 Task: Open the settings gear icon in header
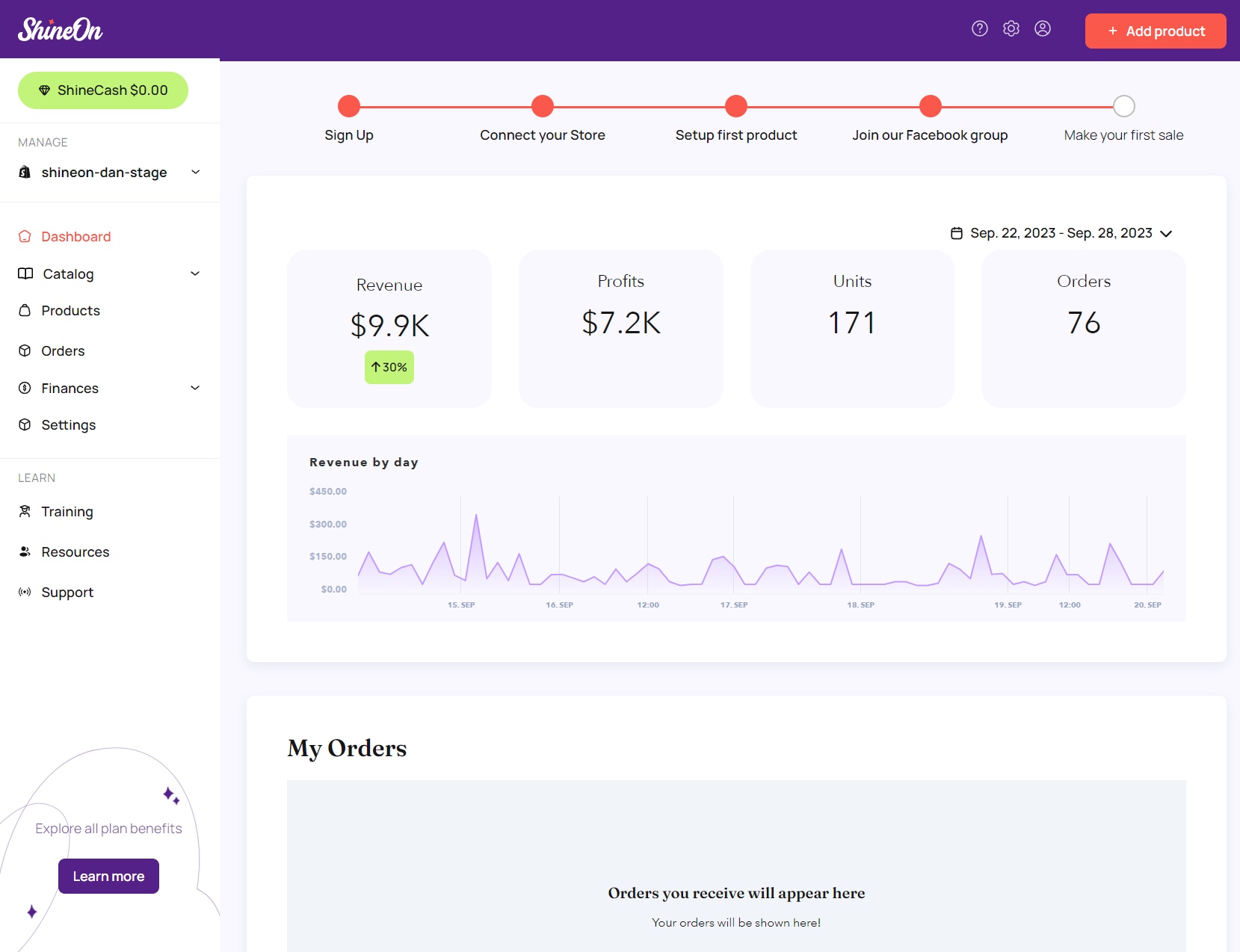point(1011,28)
